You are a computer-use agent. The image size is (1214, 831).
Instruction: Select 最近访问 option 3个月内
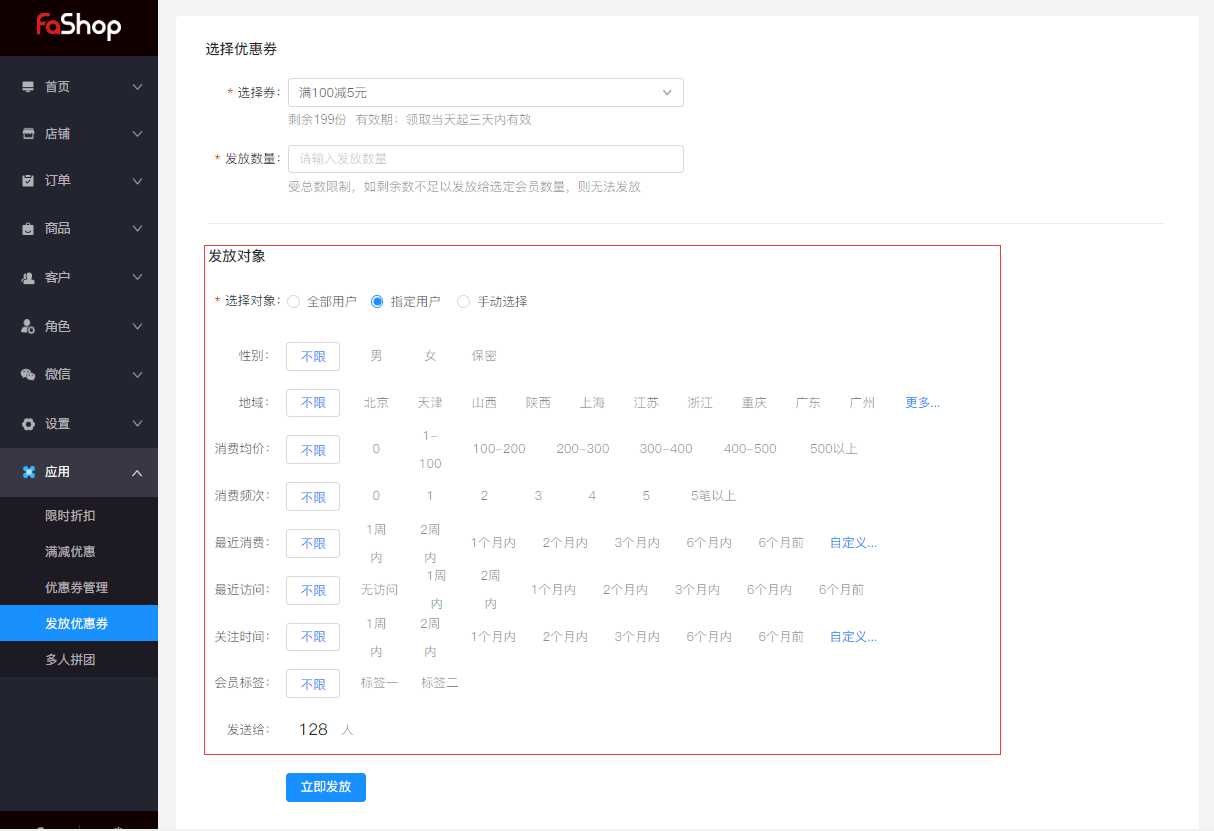click(x=697, y=590)
